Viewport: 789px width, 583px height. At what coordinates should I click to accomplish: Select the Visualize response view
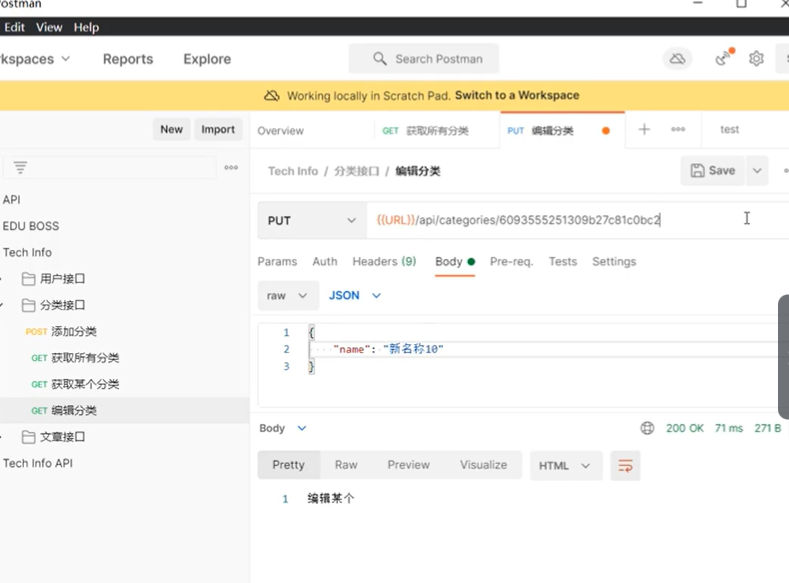tap(484, 465)
